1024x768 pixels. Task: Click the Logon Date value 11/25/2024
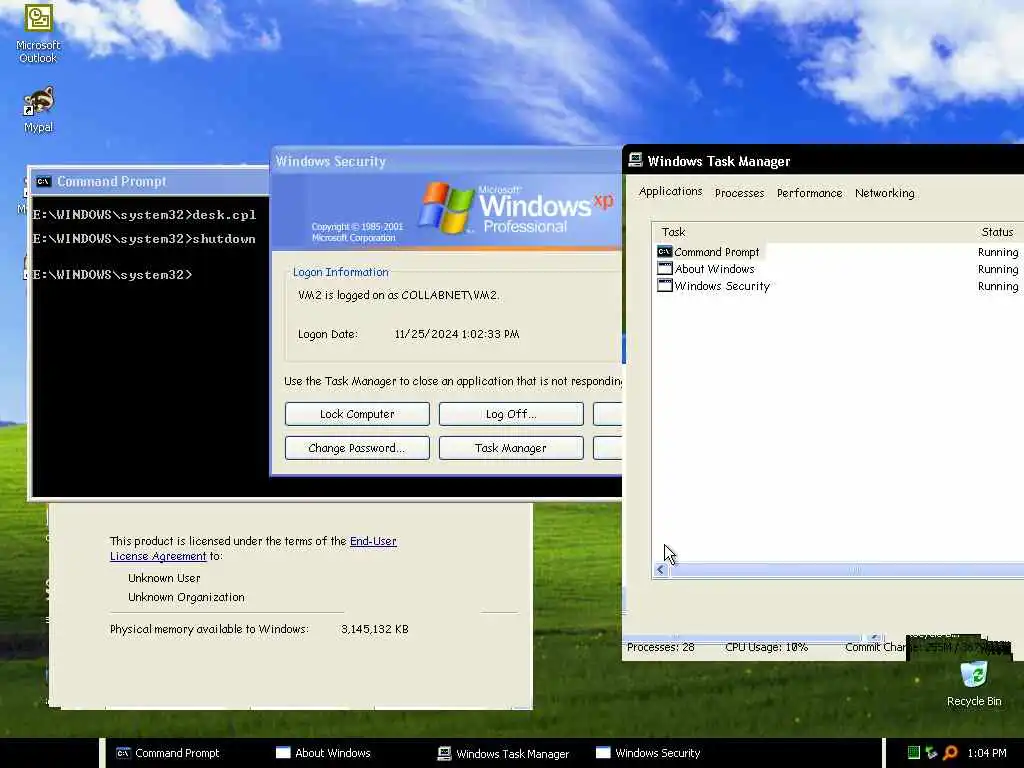[456, 334]
